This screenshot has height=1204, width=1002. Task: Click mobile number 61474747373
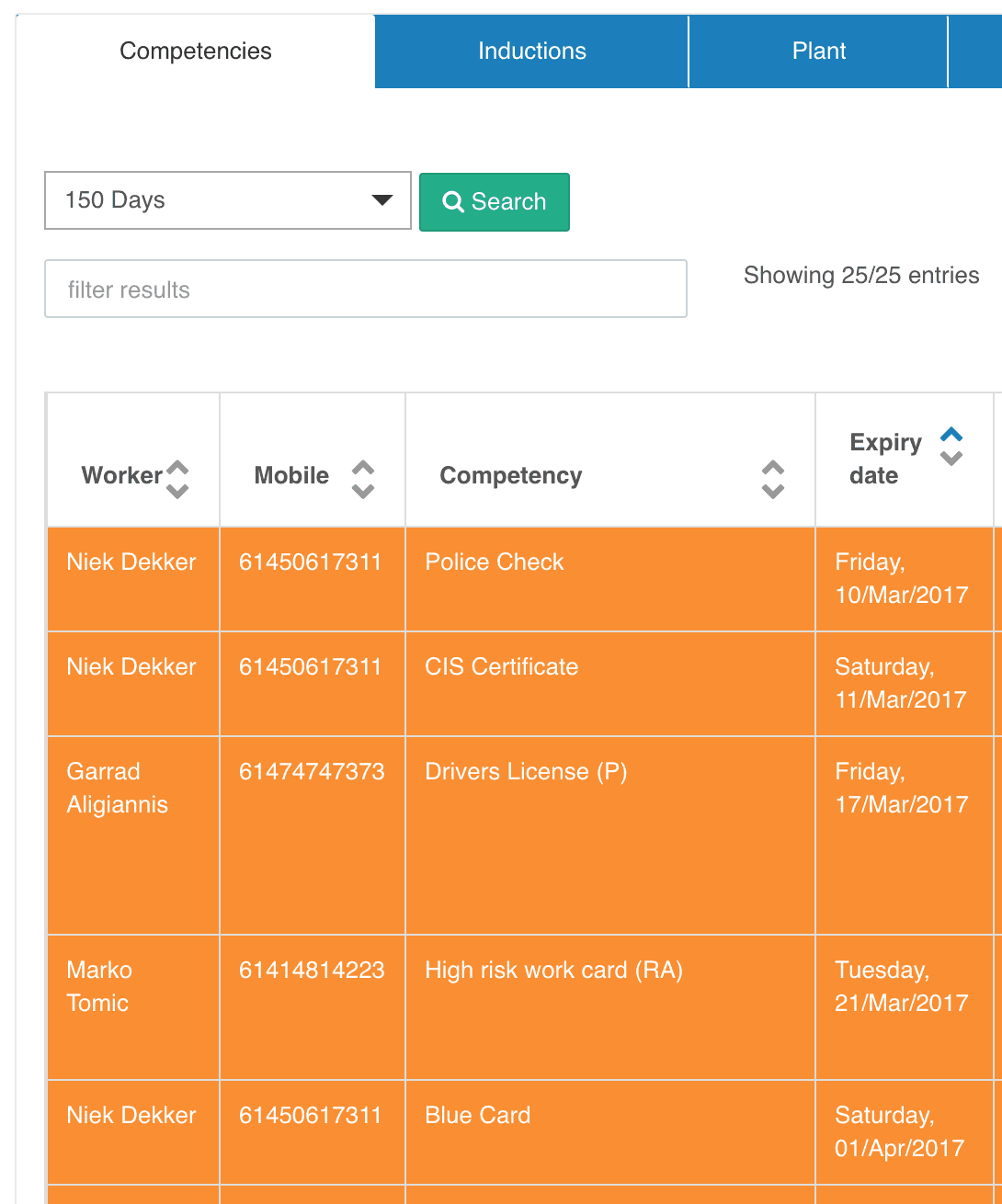[x=312, y=771]
